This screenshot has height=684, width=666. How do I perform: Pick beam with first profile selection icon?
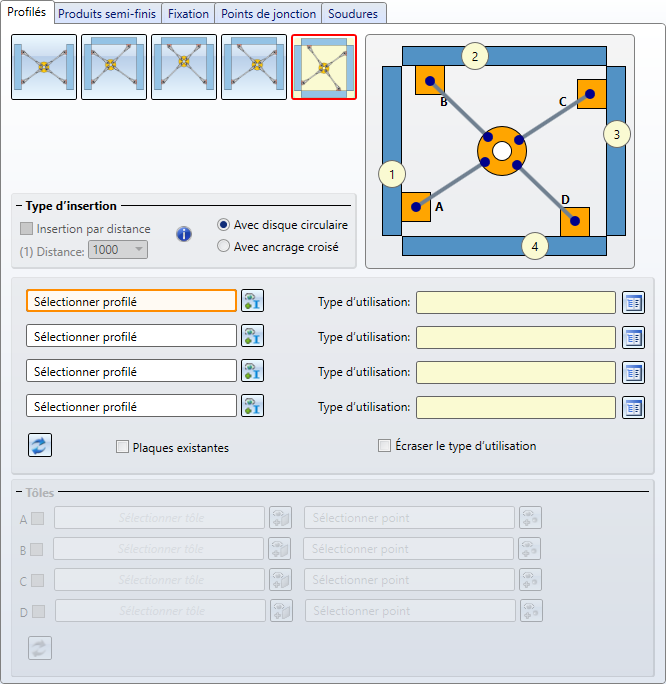point(253,301)
